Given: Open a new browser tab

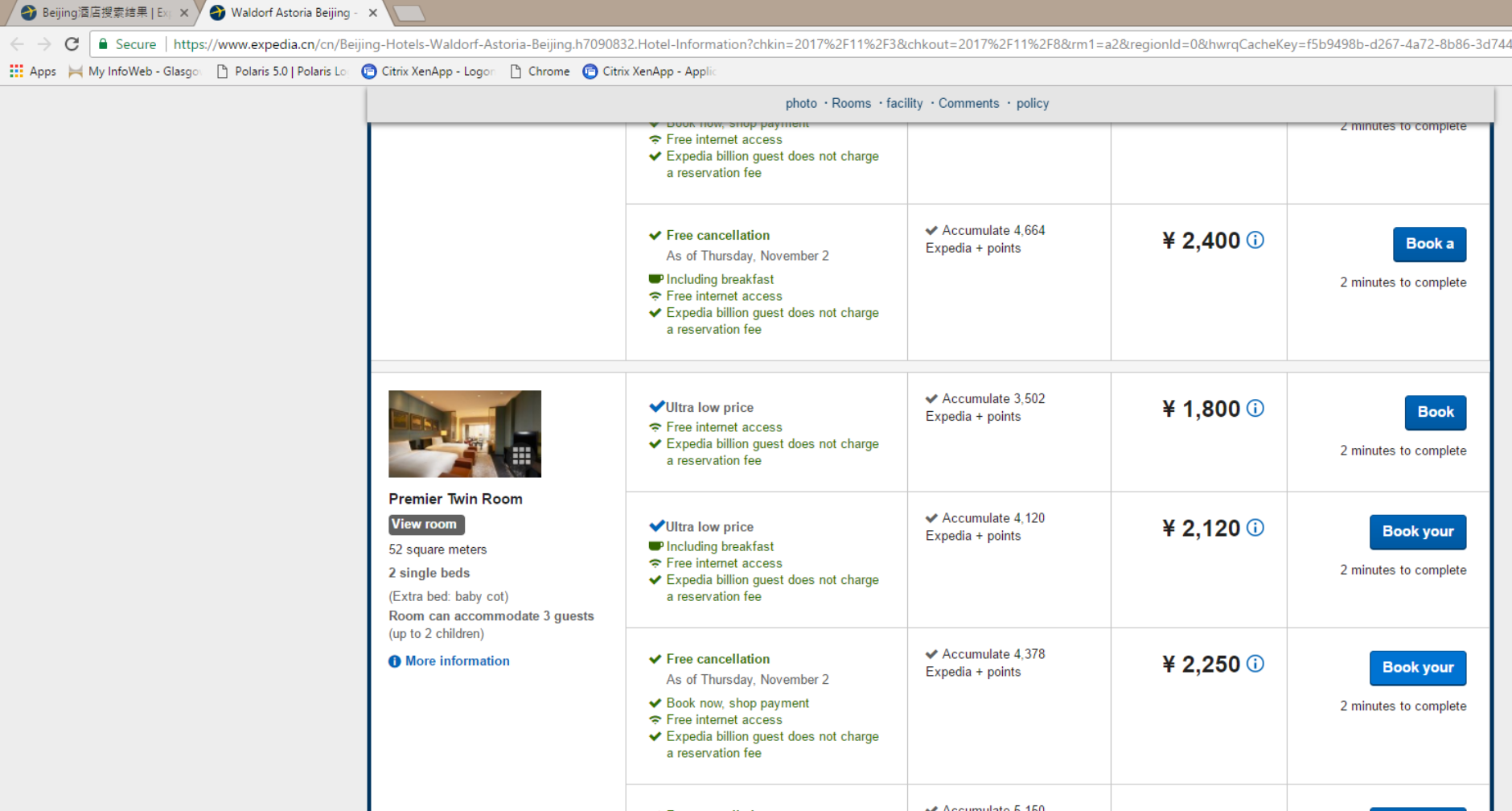Looking at the screenshot, I should [409, 13].
